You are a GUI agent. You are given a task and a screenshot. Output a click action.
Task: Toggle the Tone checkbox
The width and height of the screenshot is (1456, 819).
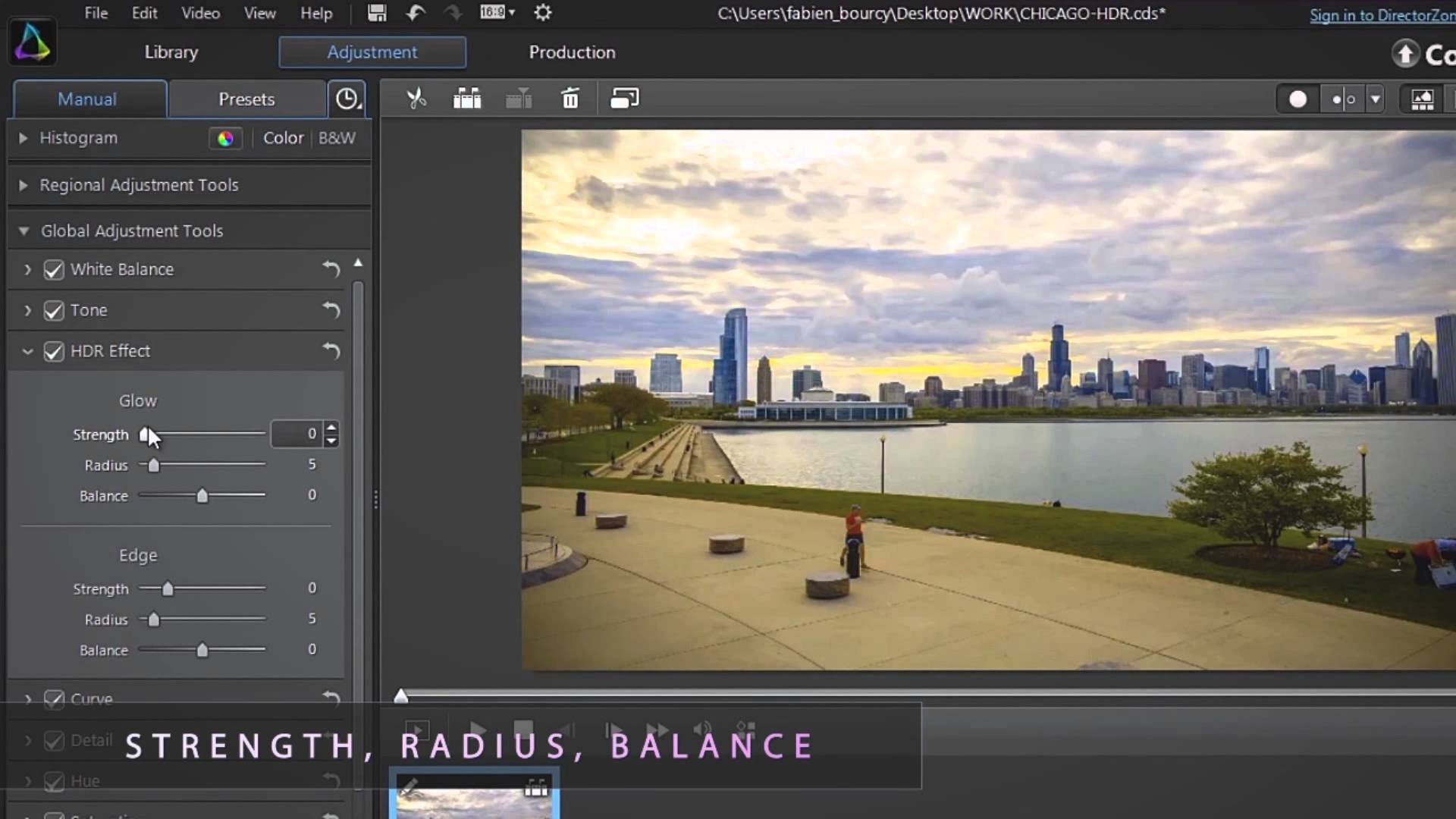tap(54, 311)
